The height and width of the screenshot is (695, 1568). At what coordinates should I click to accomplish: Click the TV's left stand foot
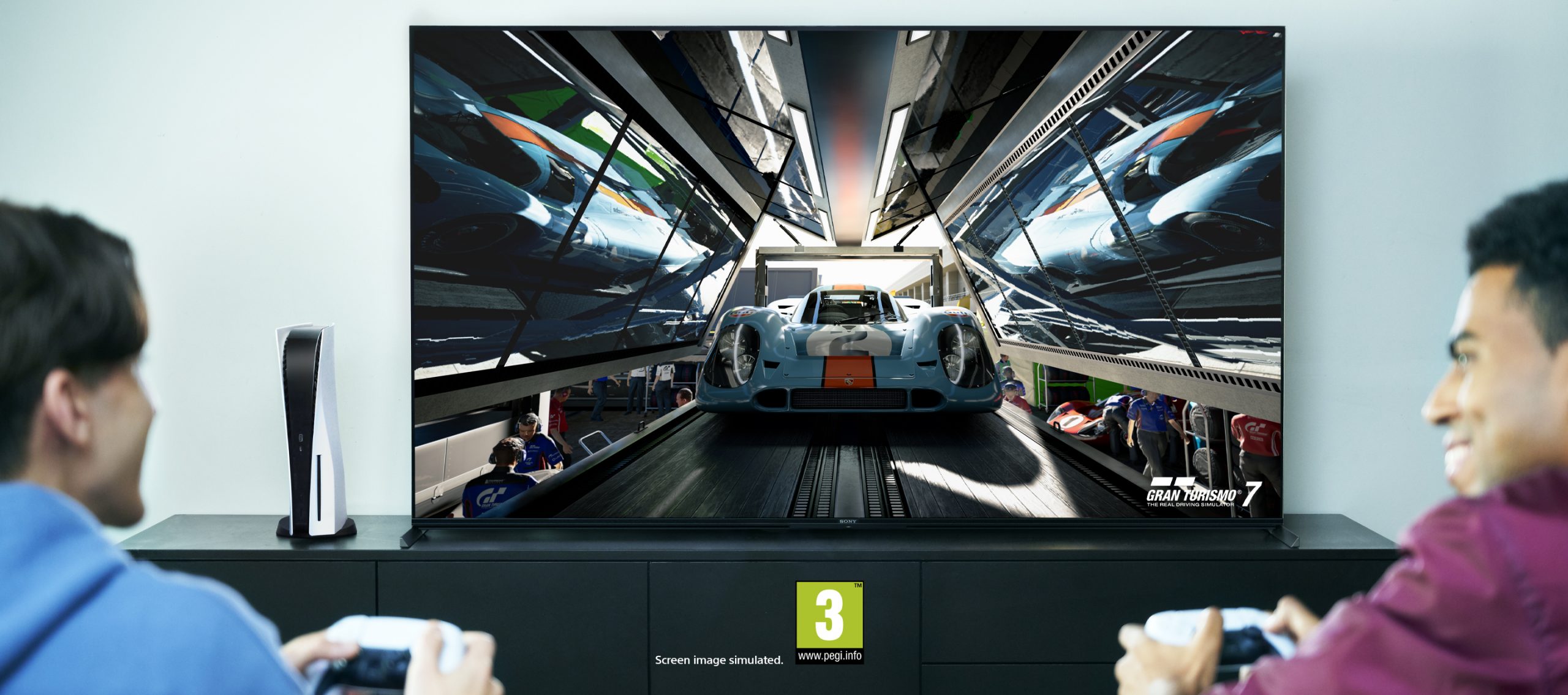pos(412,537)
